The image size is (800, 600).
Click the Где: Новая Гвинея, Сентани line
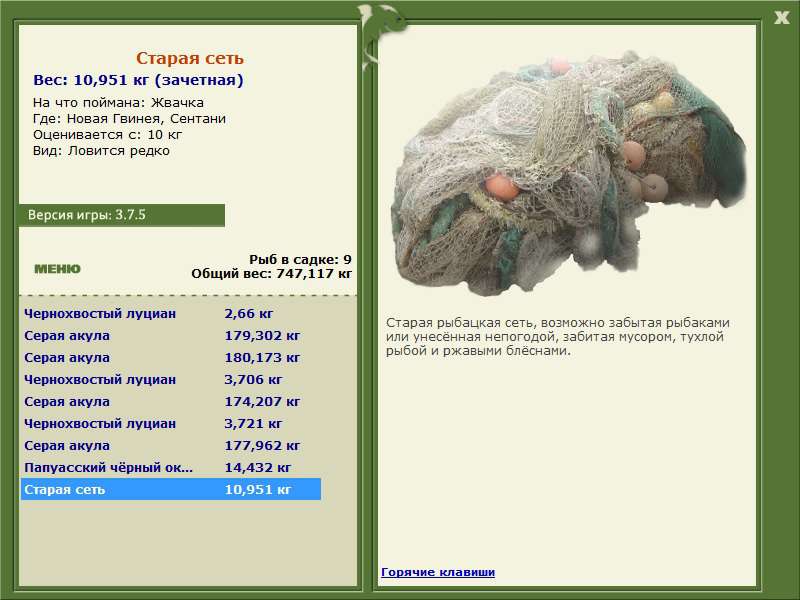pos(129,119)
